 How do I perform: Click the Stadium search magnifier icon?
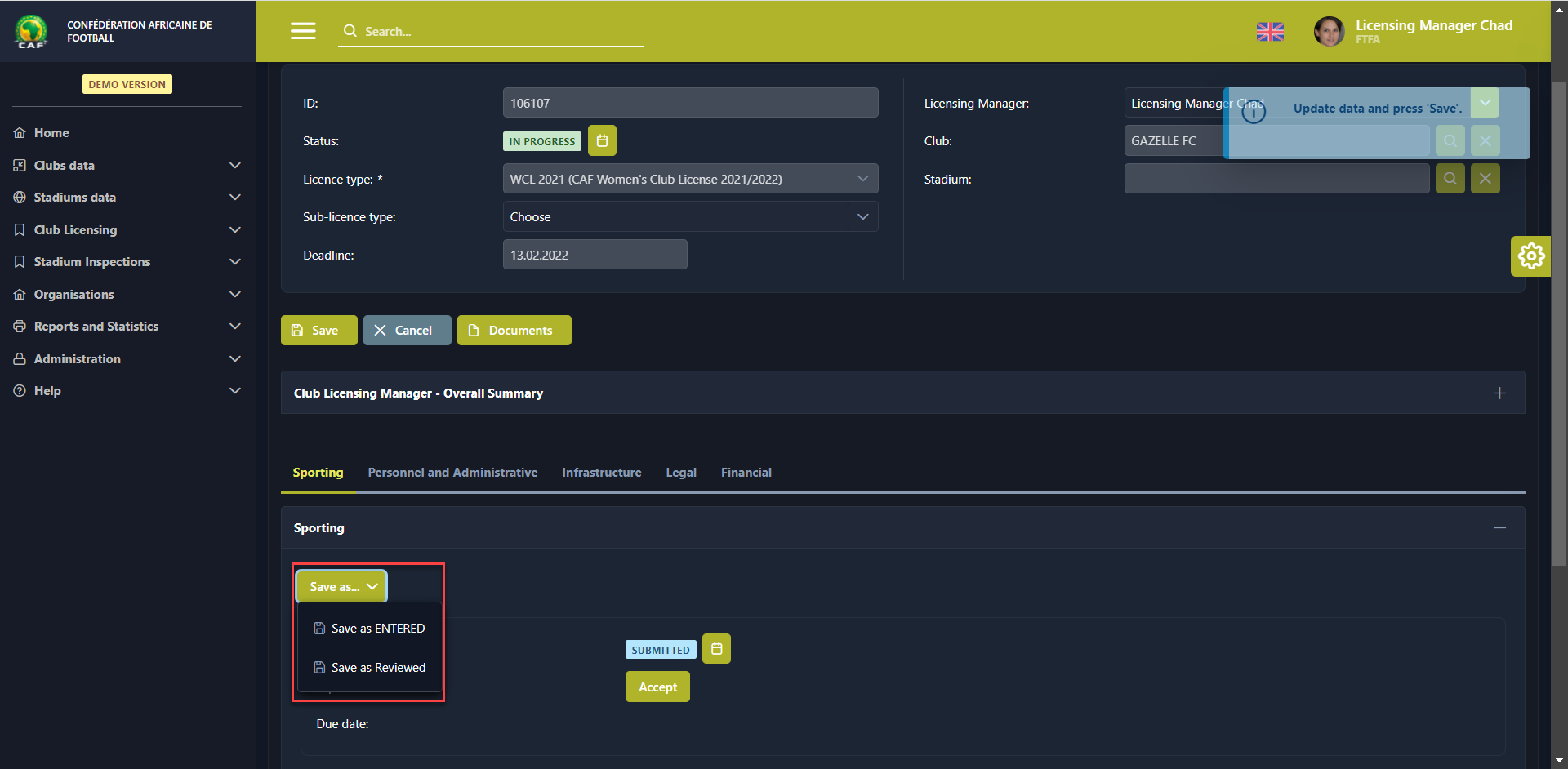(x=1450, y=179)
